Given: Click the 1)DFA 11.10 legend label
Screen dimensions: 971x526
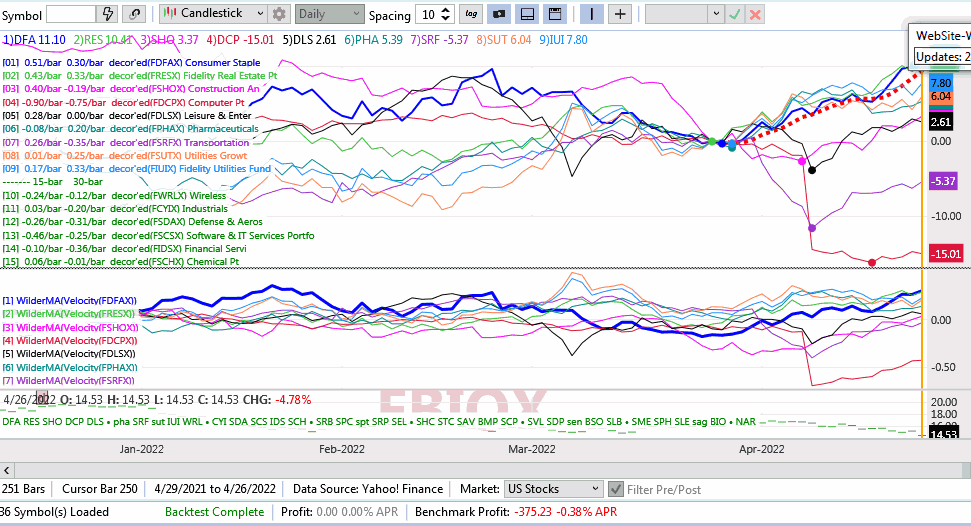Looking at the screenshot, I should [x=35, y=40].
